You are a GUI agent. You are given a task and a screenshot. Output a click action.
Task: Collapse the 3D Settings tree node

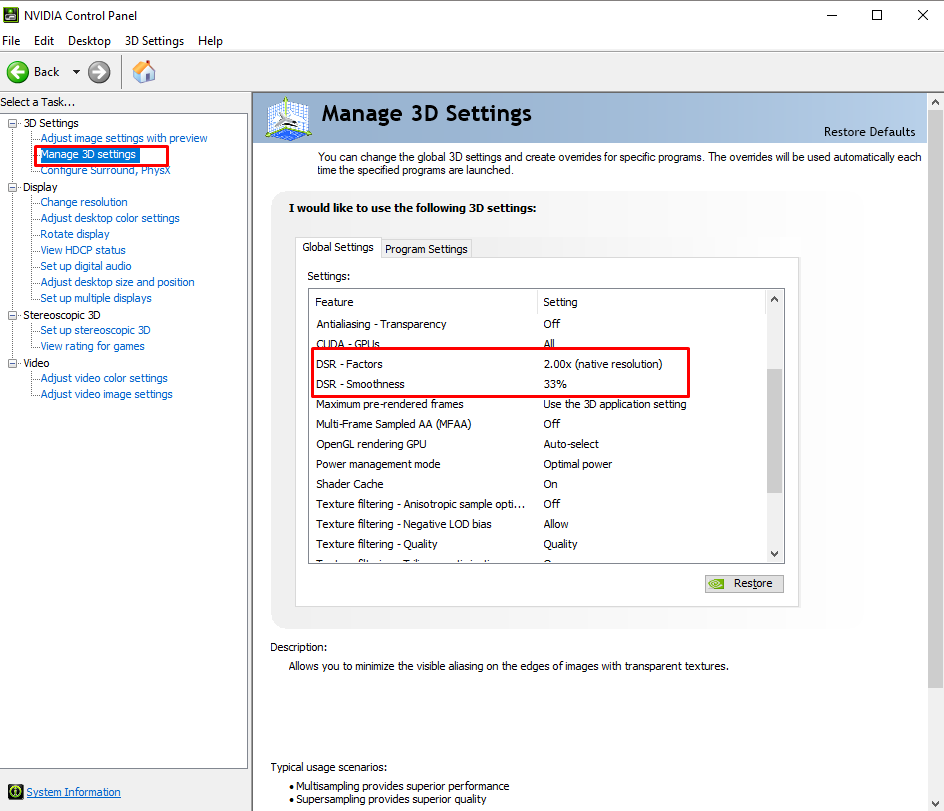[12, 123]
